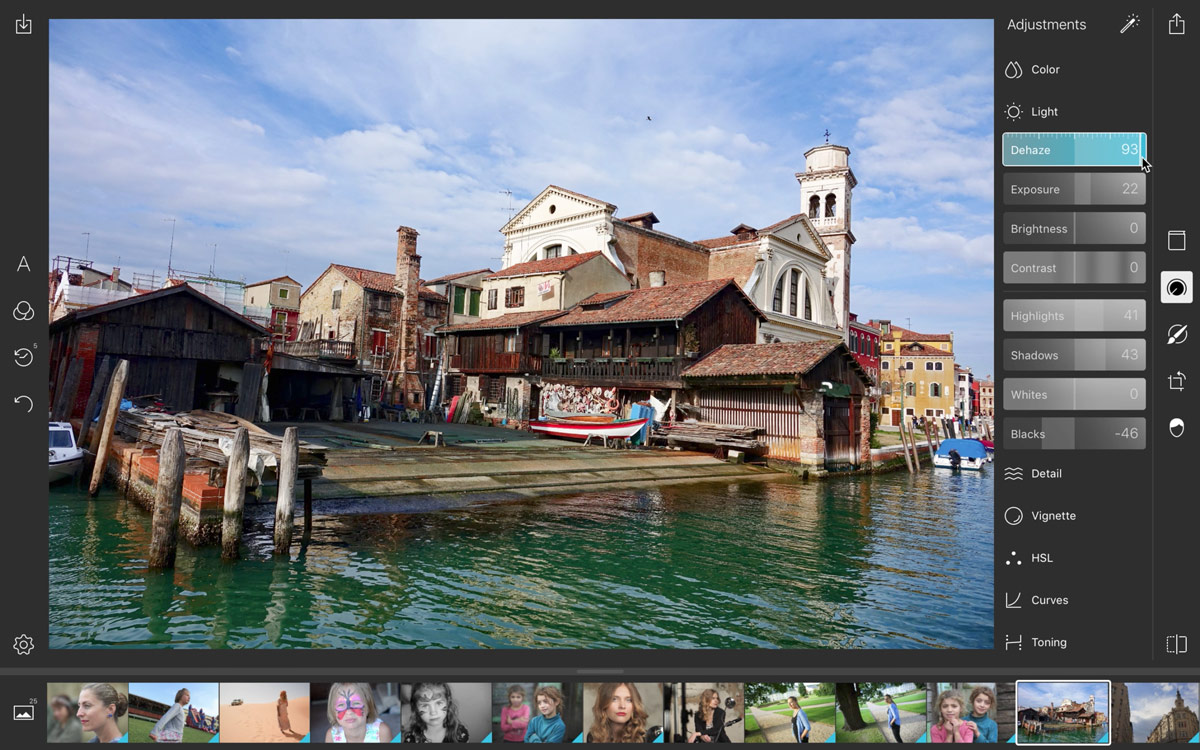Click the export share icon
This screenshot has height=750, width=1200.
point(1177,25)
